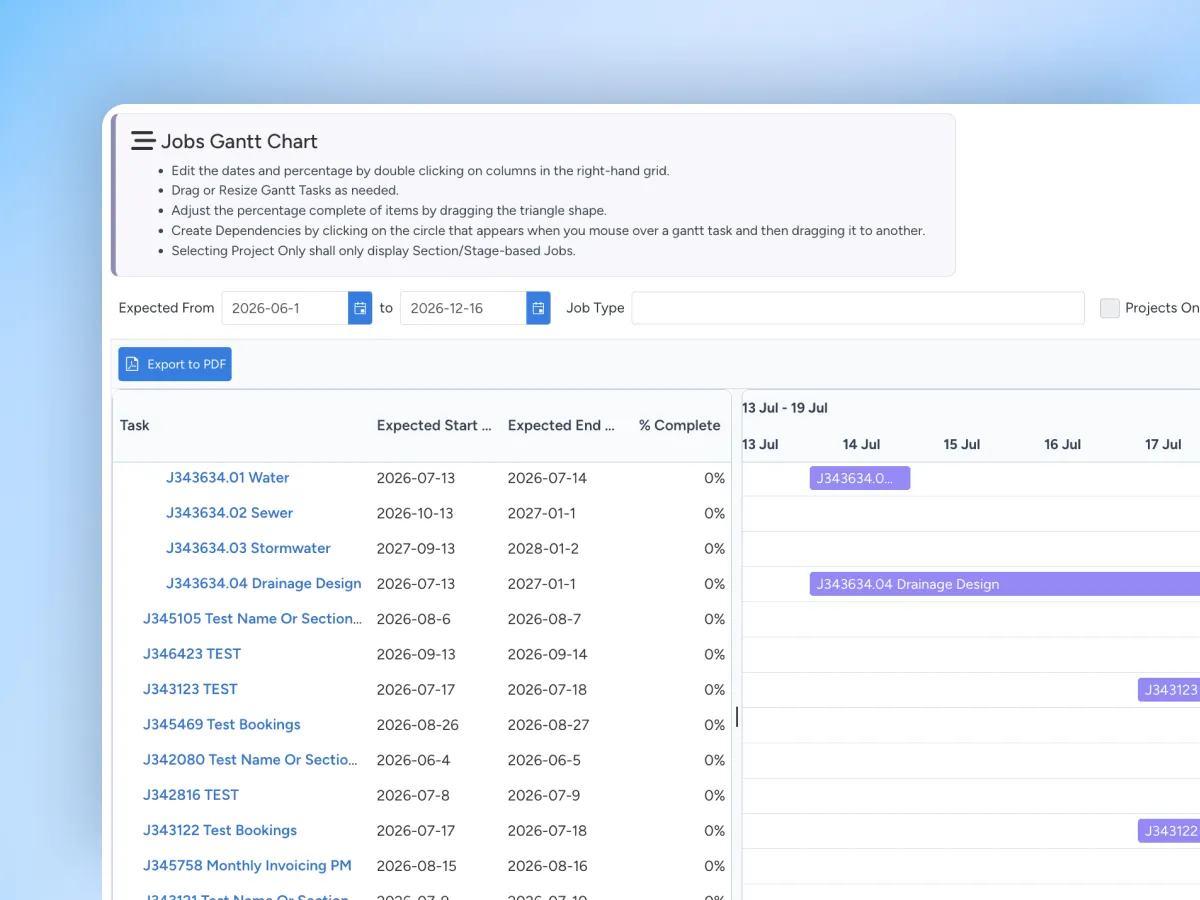Viewport: 1200px width, 900px height.
Task: Open job J343634.01 Water
Action: pyautogui.click(x=227, y=478)
